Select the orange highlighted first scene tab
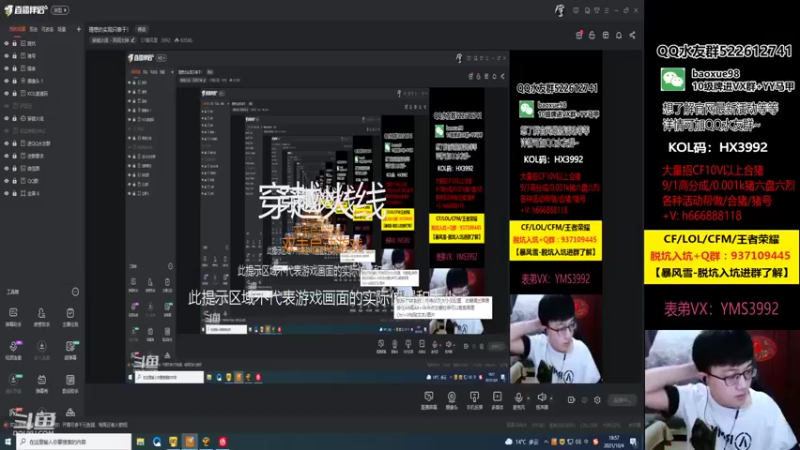 click(x=17, y=30)
